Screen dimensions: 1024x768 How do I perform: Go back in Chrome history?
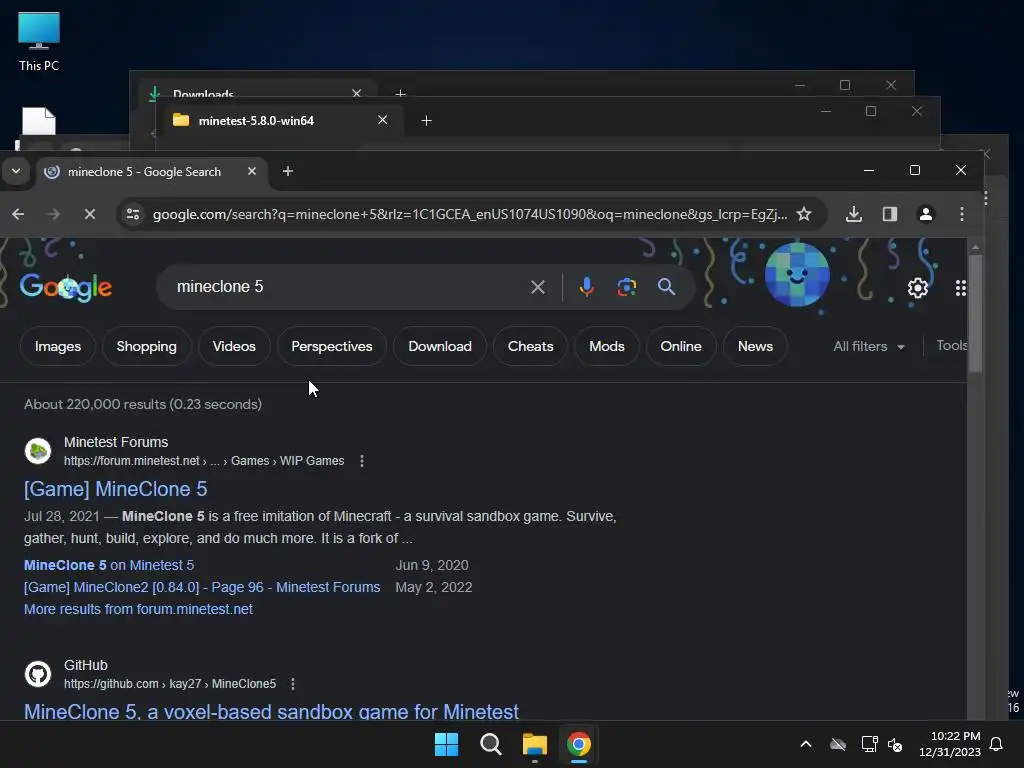(x=18, y=214)
